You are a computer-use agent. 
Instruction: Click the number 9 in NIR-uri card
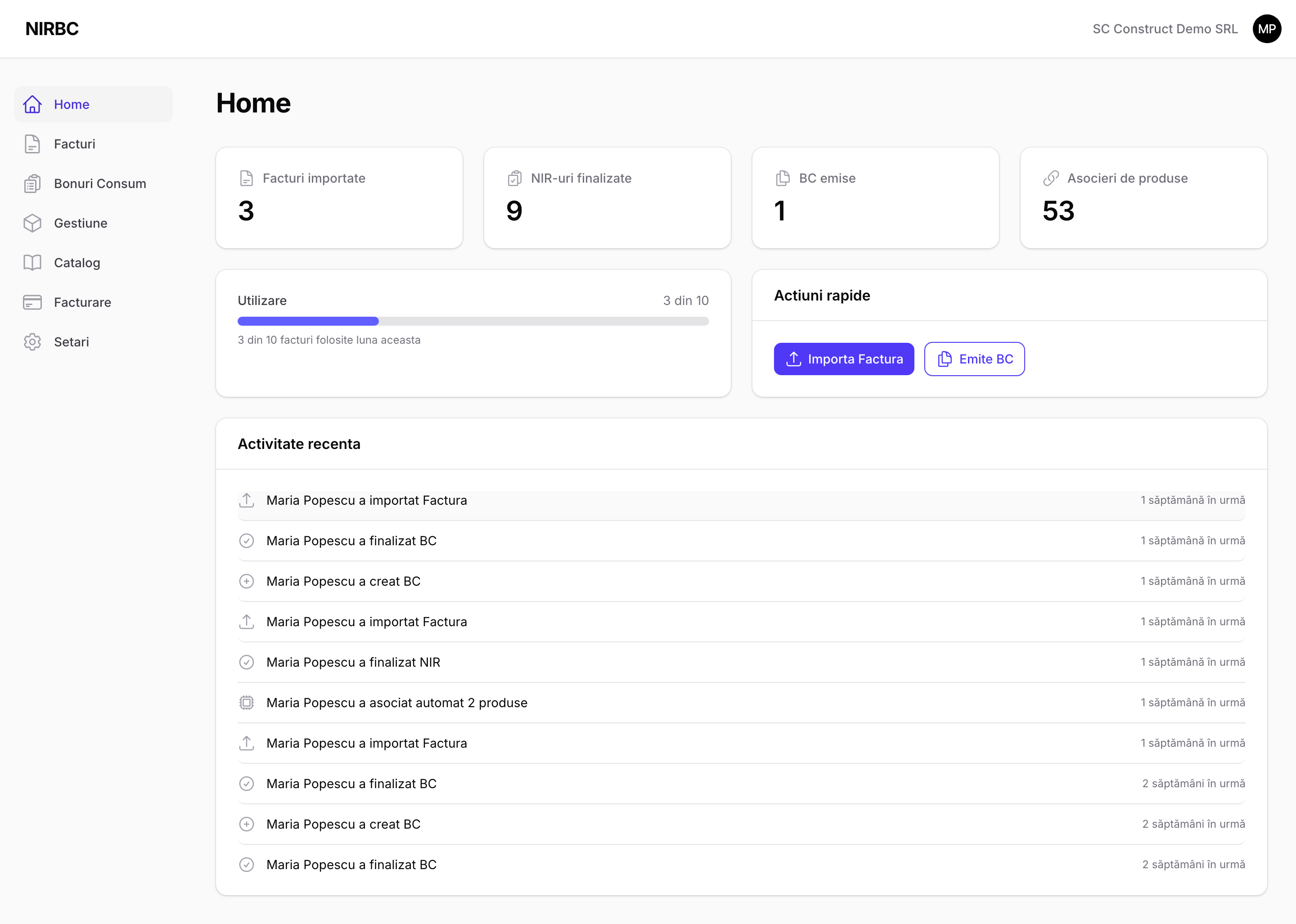pos(514,211)
